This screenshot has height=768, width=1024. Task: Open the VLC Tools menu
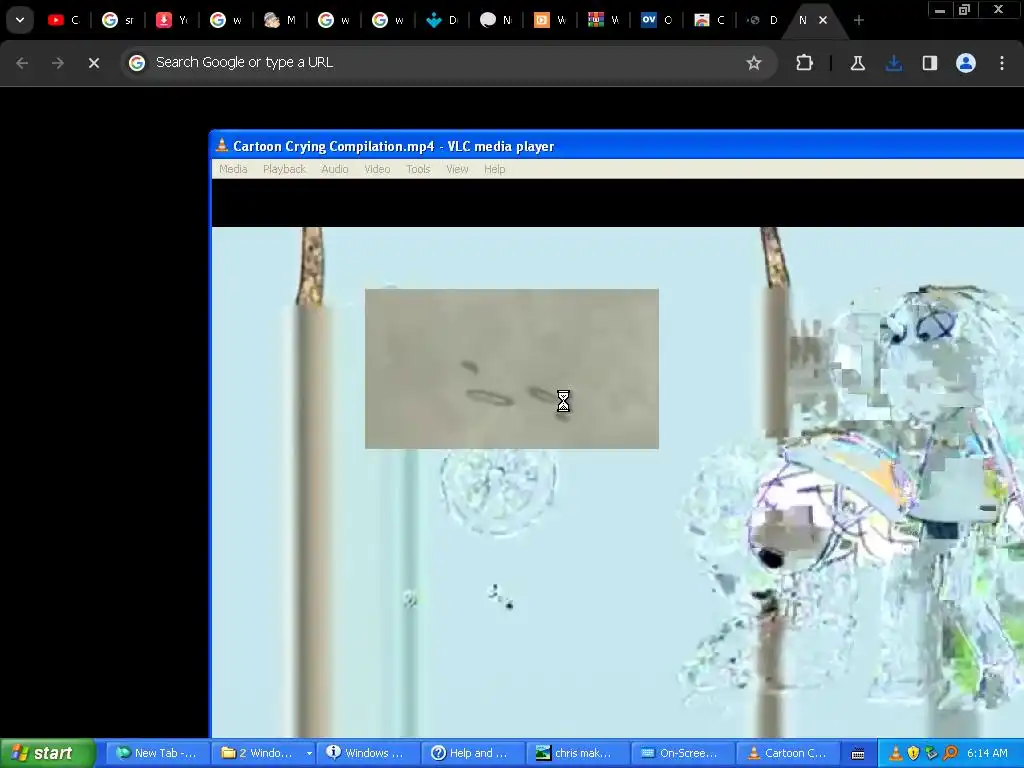[x=418, y=169]
